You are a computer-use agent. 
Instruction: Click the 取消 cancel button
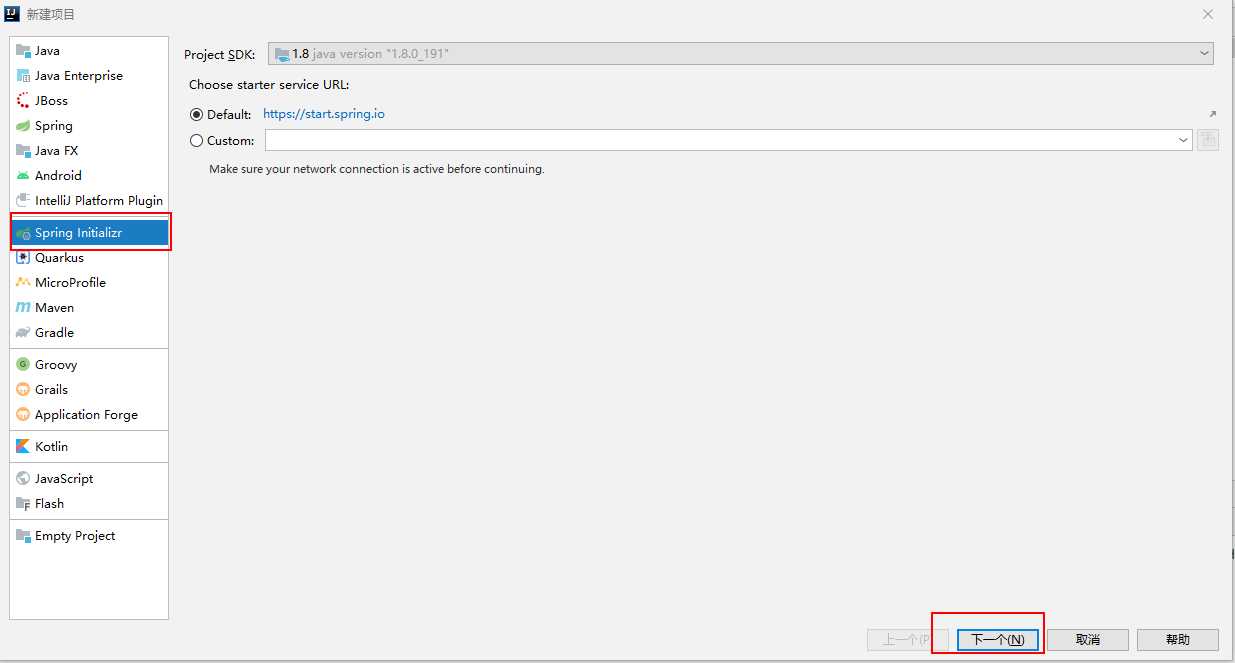[x=1088, y=640]
